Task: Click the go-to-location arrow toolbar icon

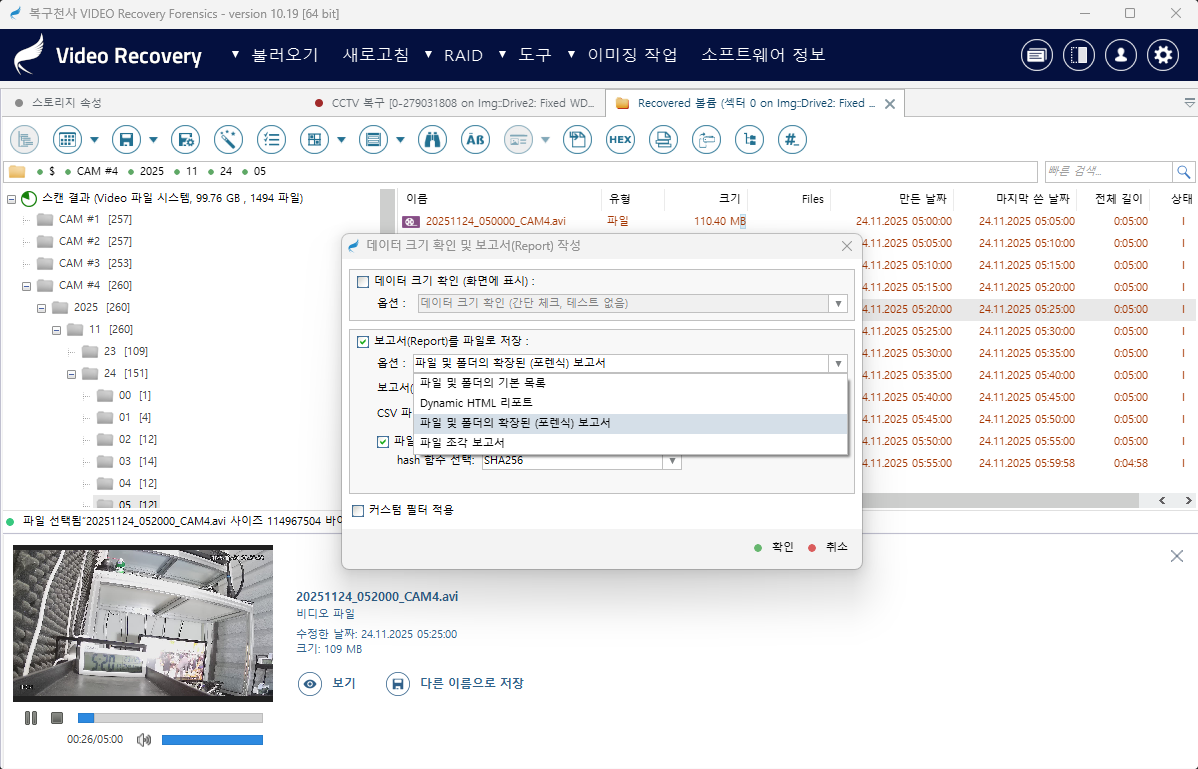Action: pyautogui.click(x=706, y=140)
